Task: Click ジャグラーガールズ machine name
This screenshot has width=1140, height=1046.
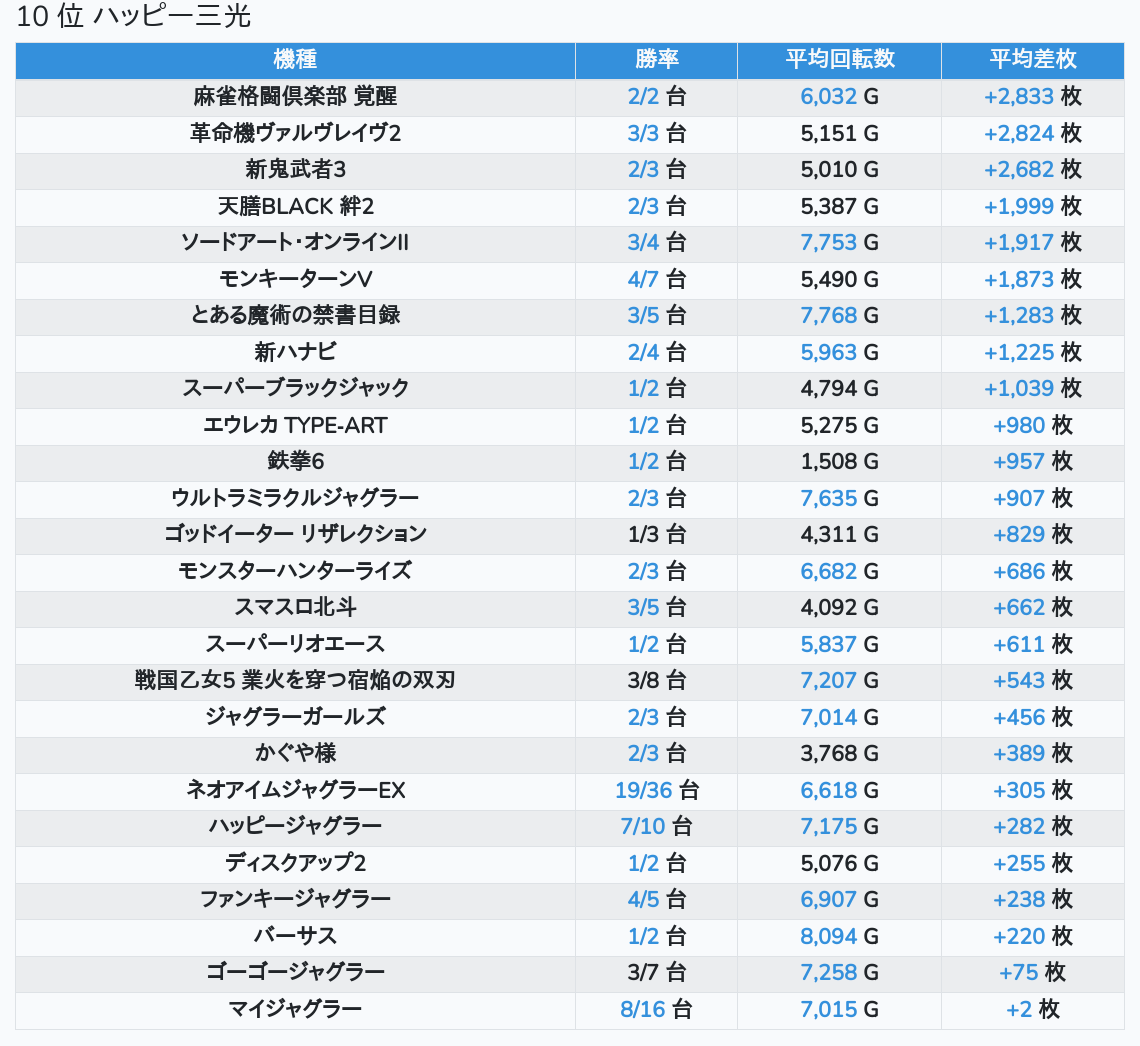Action: click(295, 717)
